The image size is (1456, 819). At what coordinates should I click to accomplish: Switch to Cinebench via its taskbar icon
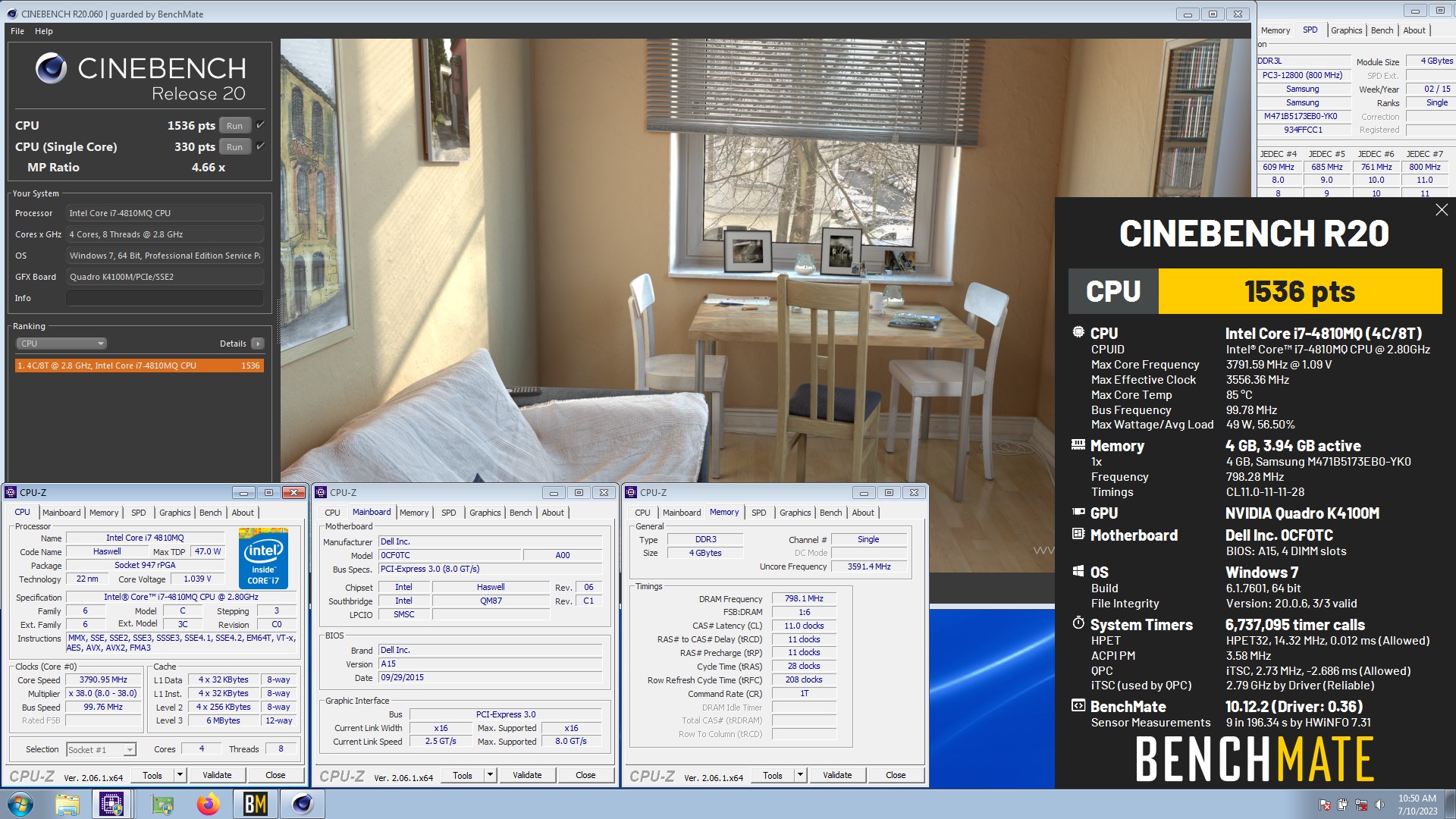303,804
